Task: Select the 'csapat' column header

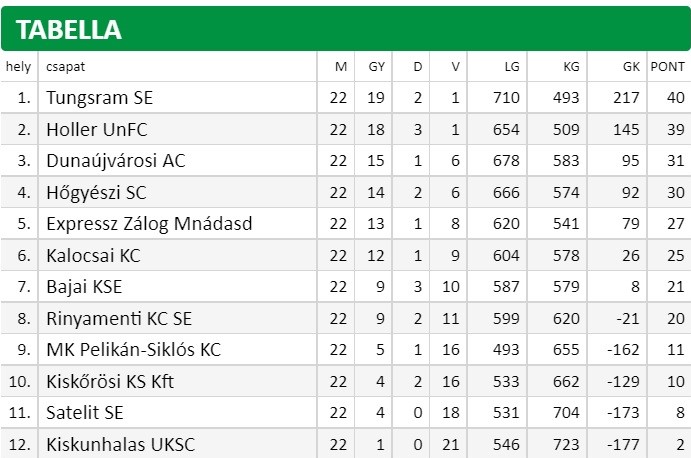Action: pyautogui.click(x=65, y=67)
